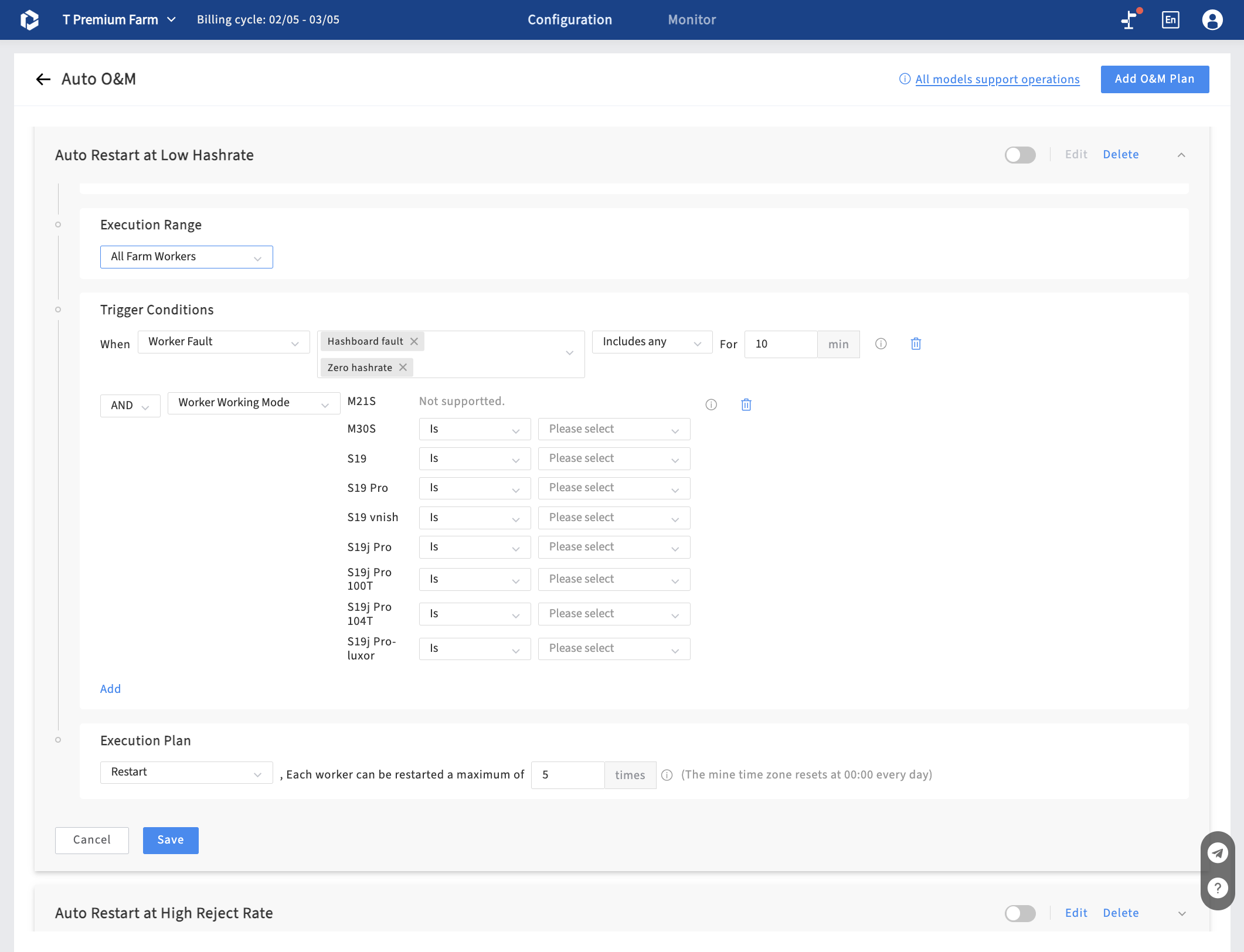Click info icon beside the M21S row
This screenshot has width=1244, height=952.
pyautogui.click(x=711, y=404)
